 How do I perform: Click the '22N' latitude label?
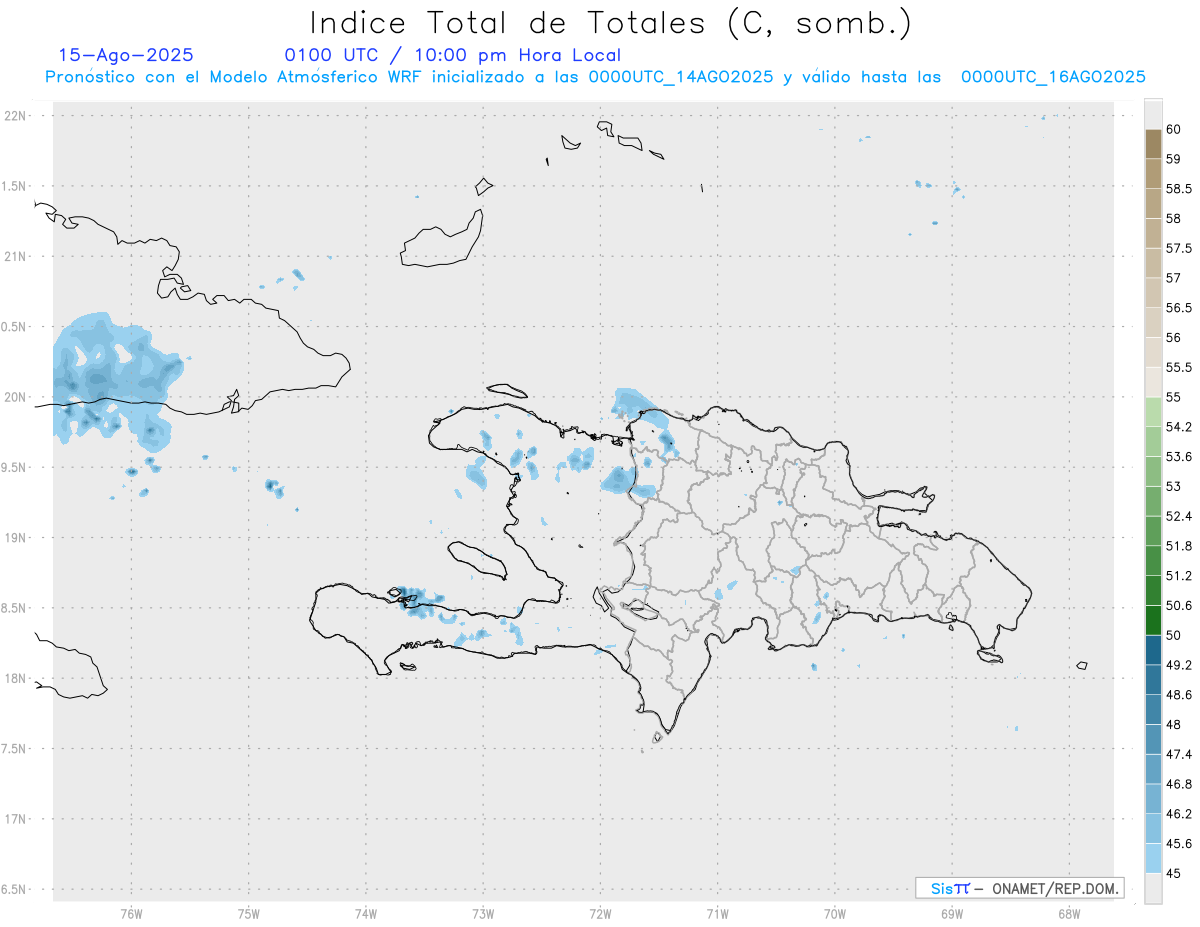coord(16,116)
